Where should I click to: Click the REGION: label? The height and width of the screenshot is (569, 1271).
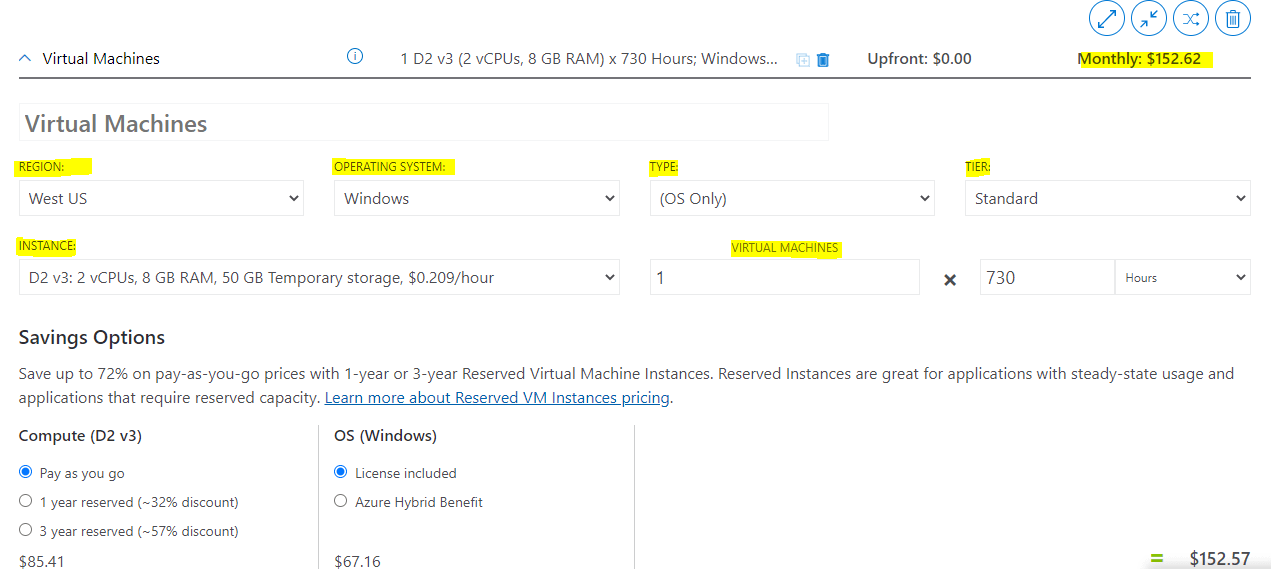pos(41,167)
